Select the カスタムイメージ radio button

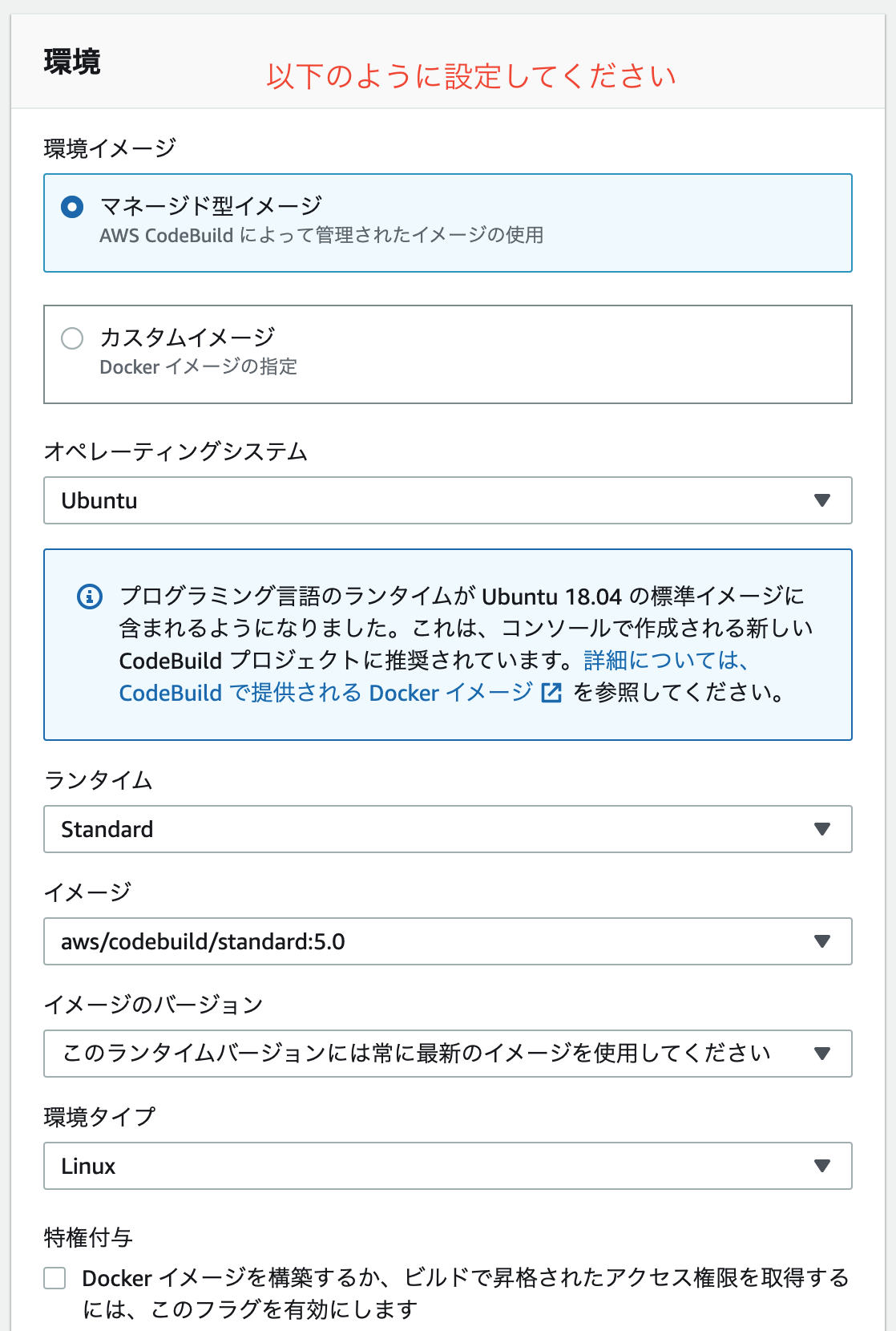(x=73, y=339)
